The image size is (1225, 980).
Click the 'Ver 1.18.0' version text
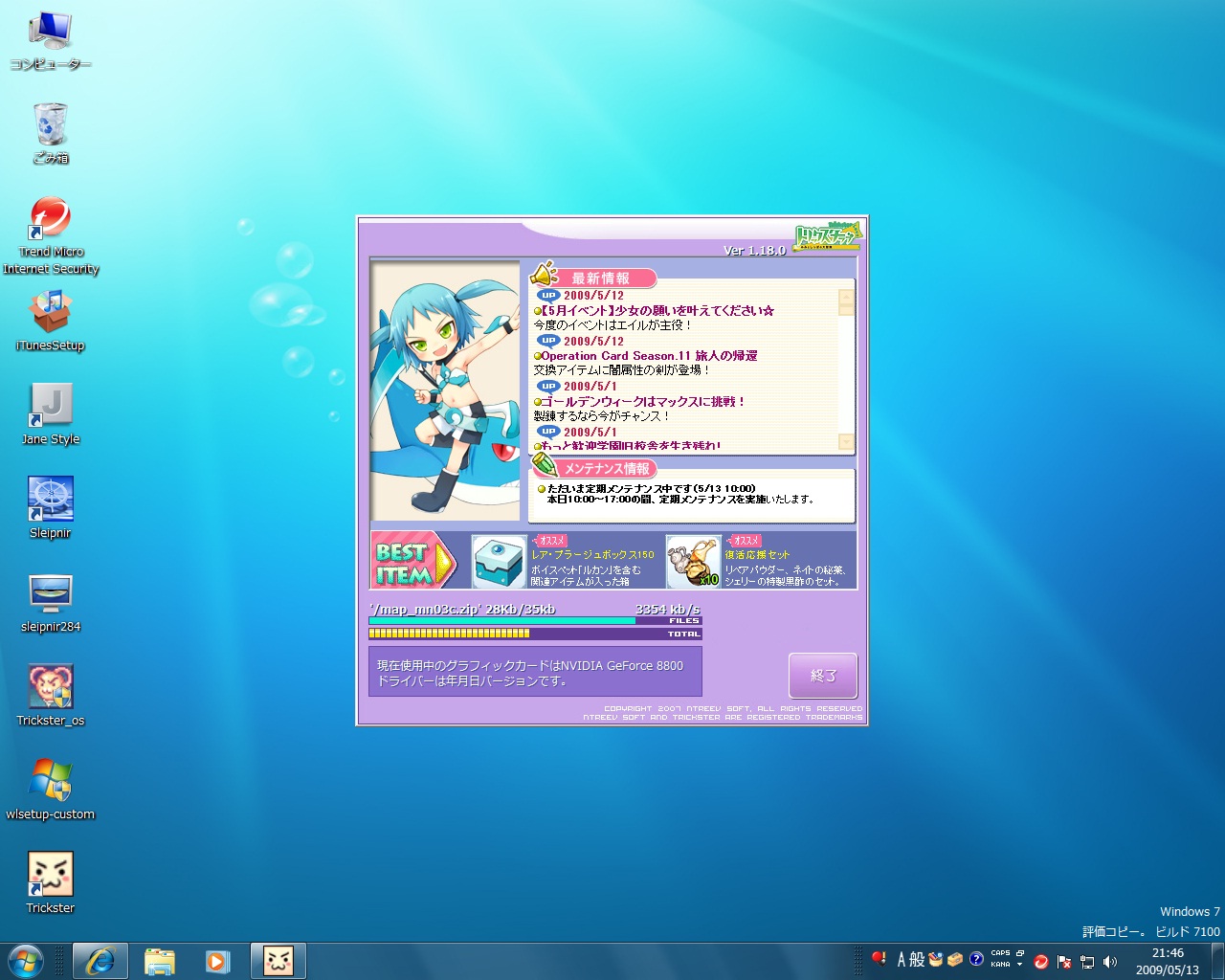coord(754,251)
